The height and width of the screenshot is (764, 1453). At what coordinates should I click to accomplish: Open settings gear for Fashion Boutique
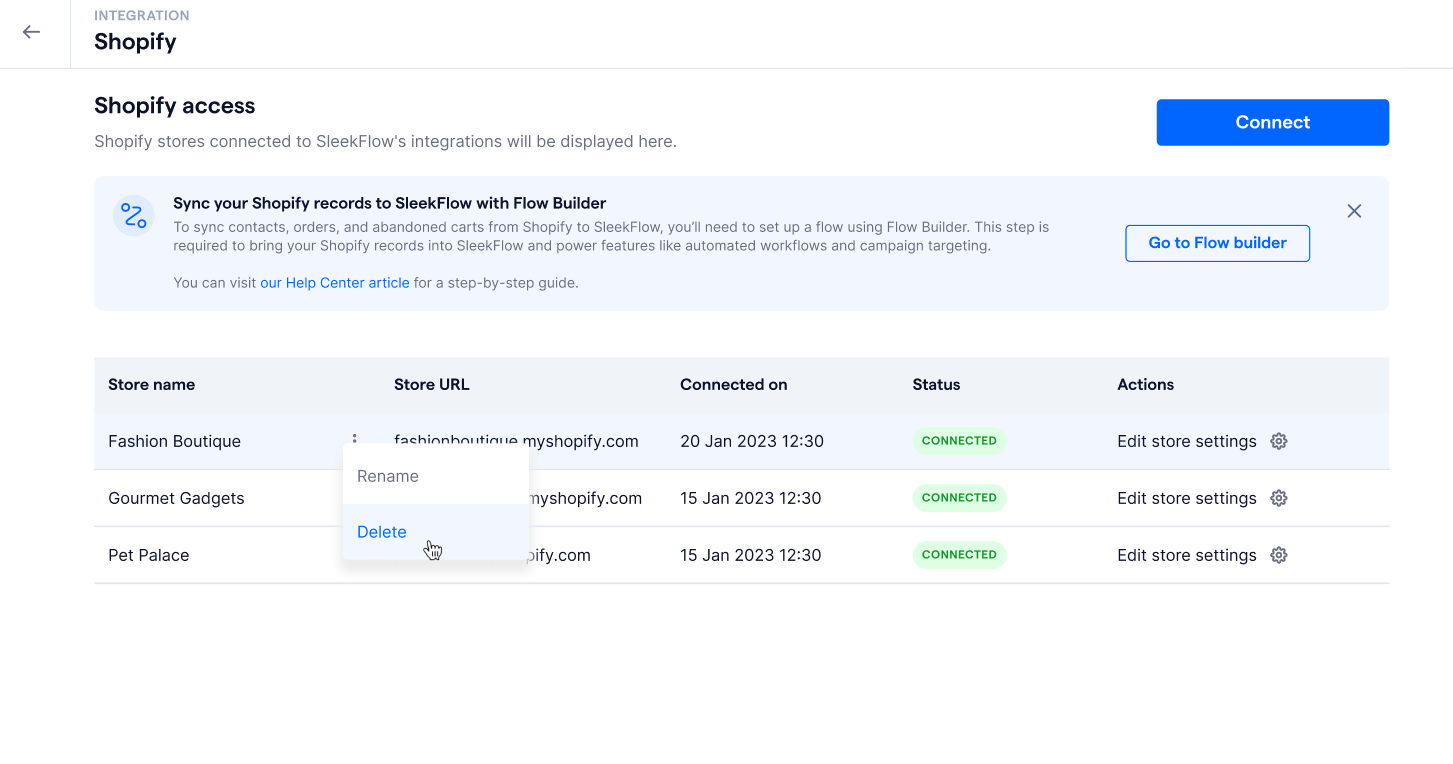click(1278, 441)
